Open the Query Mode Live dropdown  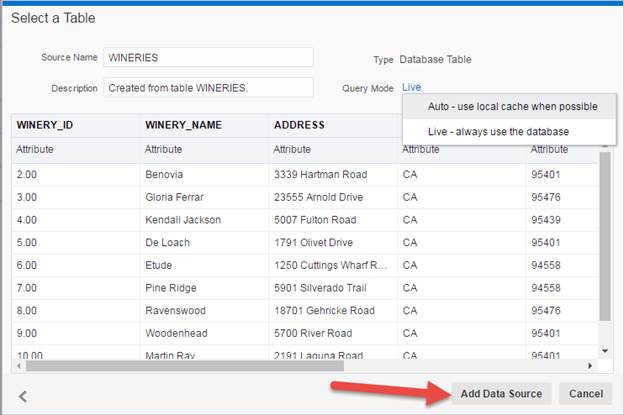tap(411, 87)
